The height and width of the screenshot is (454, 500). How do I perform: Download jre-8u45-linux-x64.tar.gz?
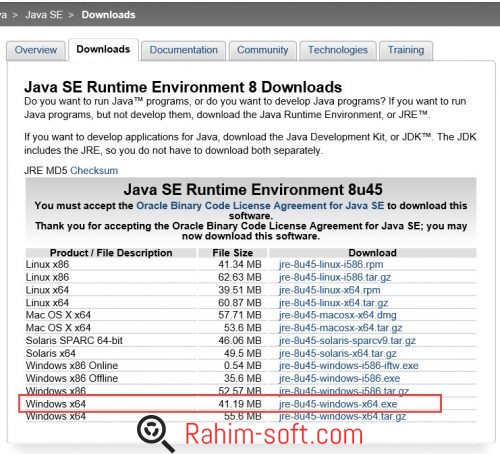(x=333, y=303)
